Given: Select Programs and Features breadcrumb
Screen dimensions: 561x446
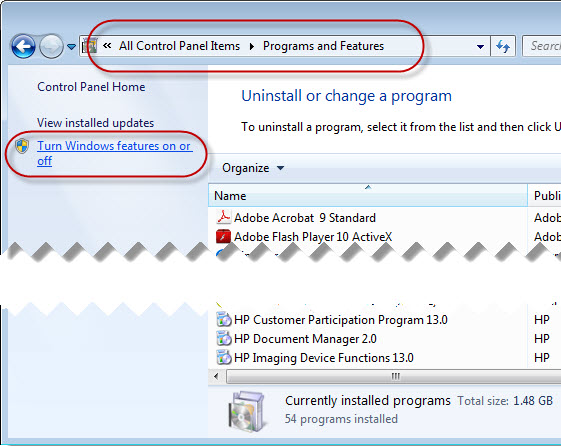Looking at the screenshot, I should pos(323,46).
